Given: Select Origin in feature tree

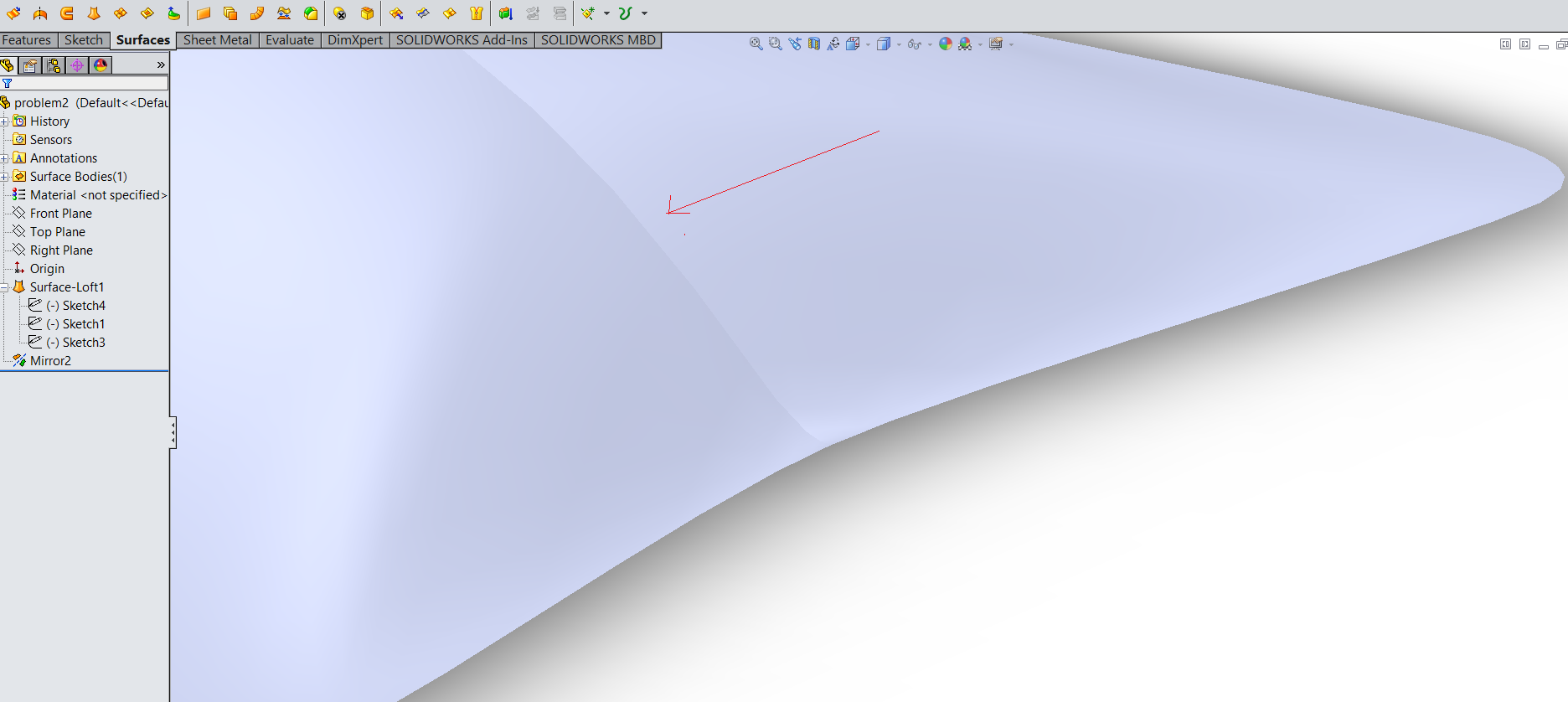Looking at the screenshot, I should point(39,269).
